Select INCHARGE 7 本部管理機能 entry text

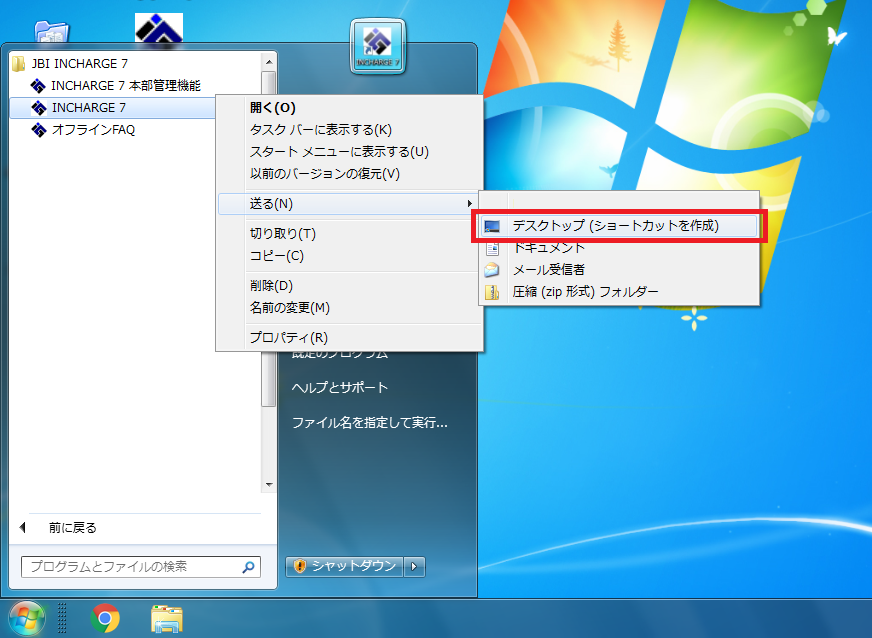coord(126,86)
